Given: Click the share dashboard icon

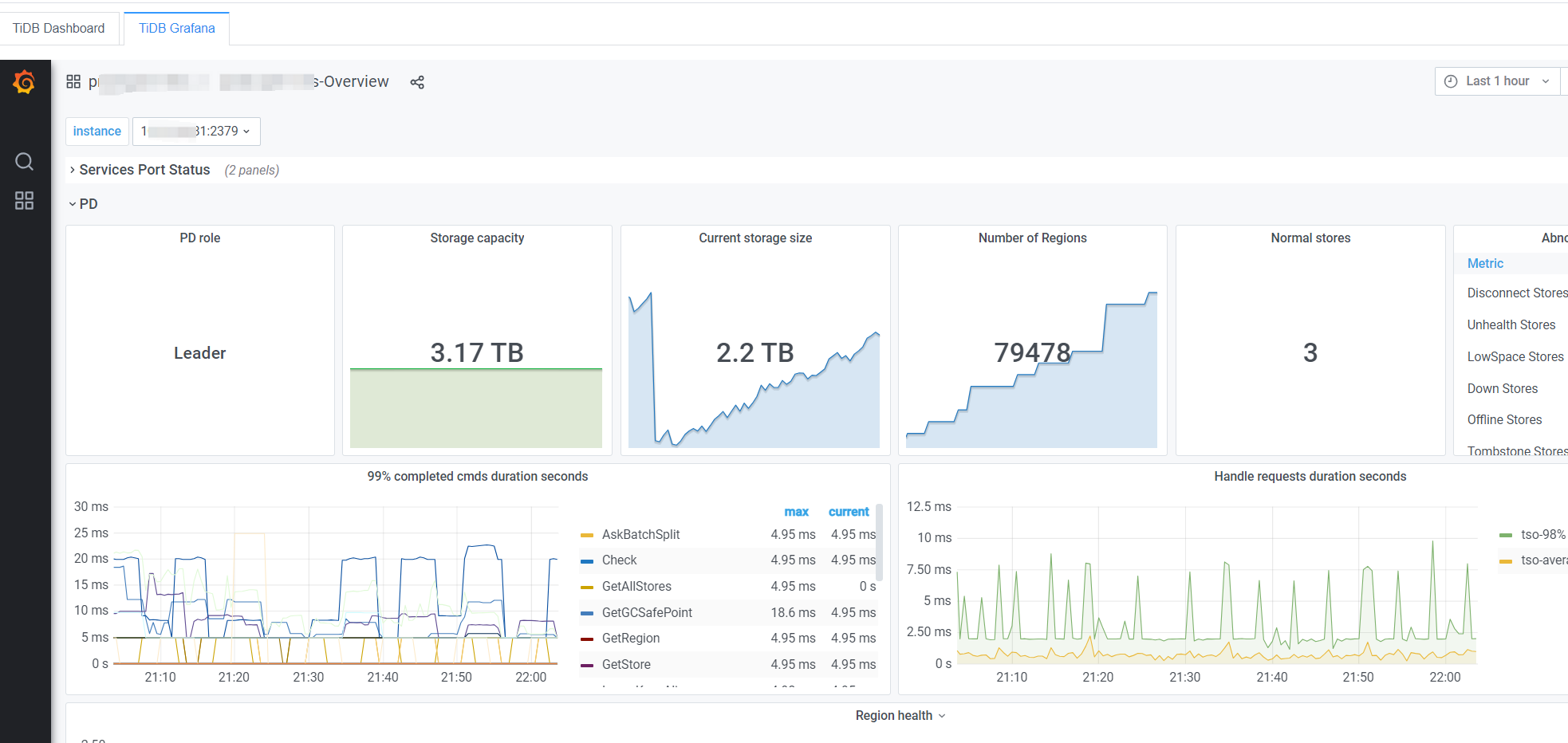Looking at the screenshot, I should 417,82.
